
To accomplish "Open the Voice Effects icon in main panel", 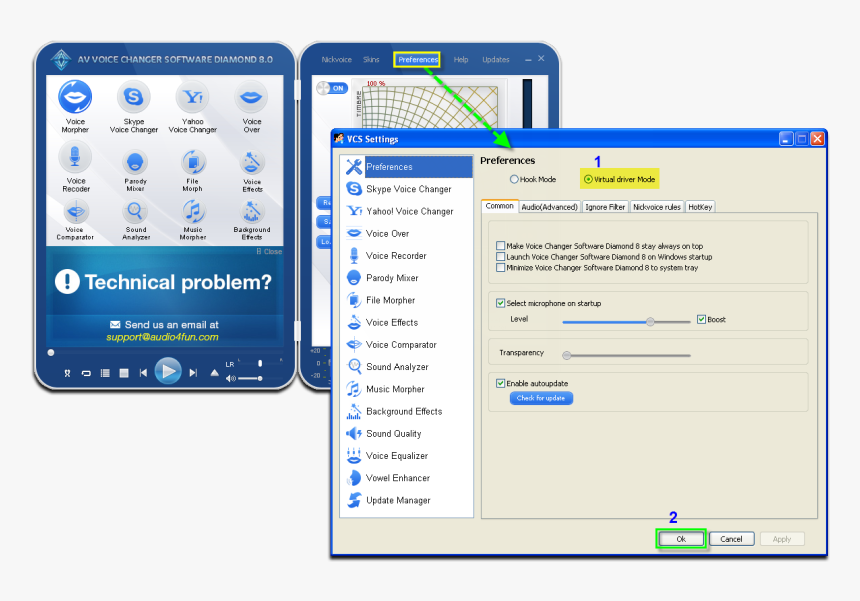I will coord(252,162).
